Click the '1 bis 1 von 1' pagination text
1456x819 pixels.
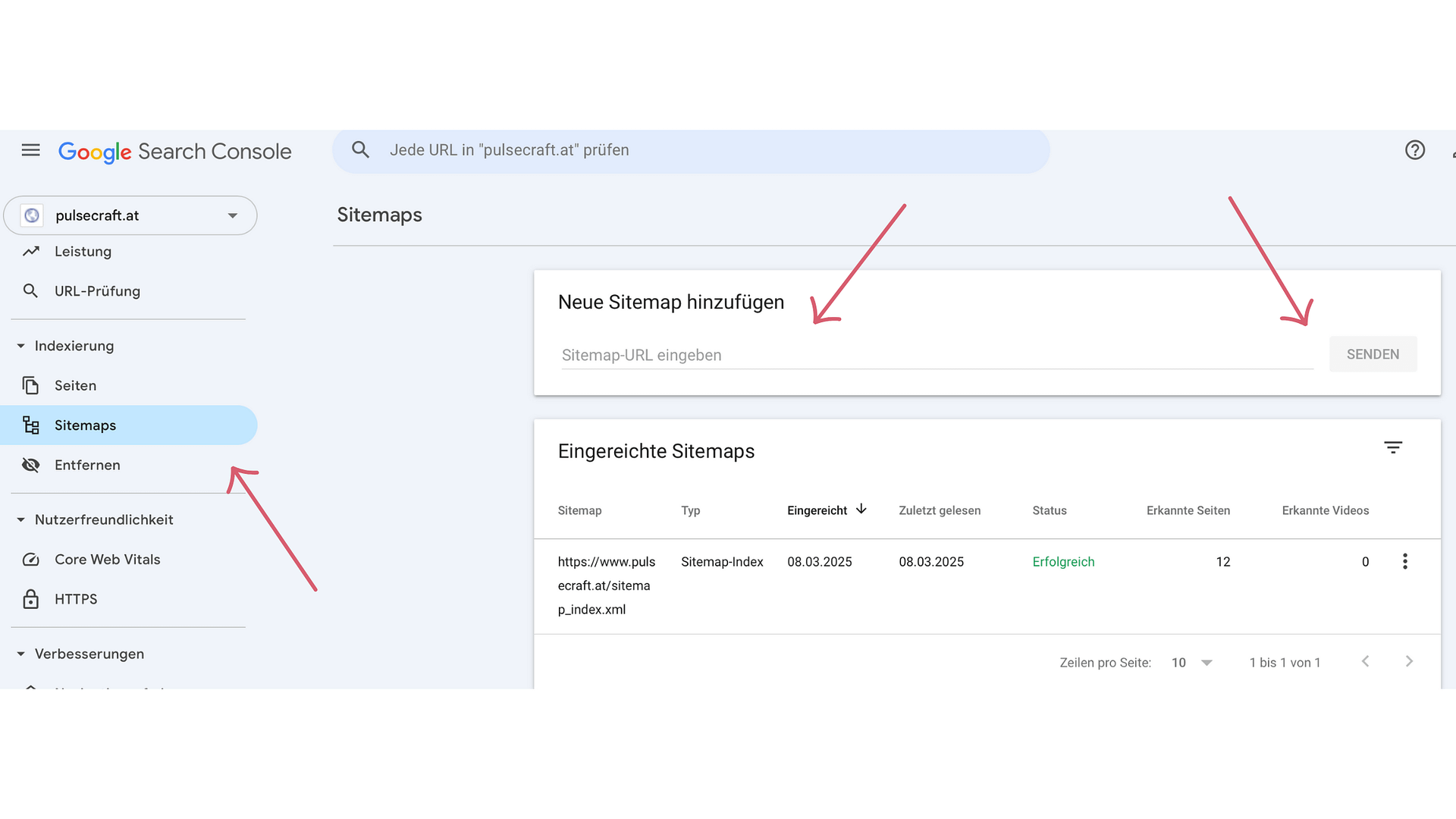1285,663
